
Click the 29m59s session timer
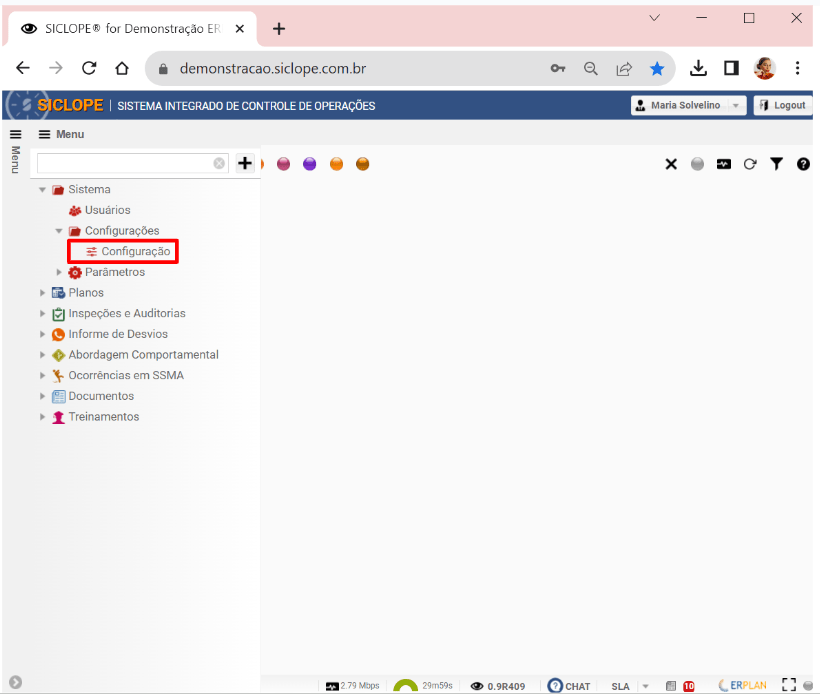coord(437,686)
